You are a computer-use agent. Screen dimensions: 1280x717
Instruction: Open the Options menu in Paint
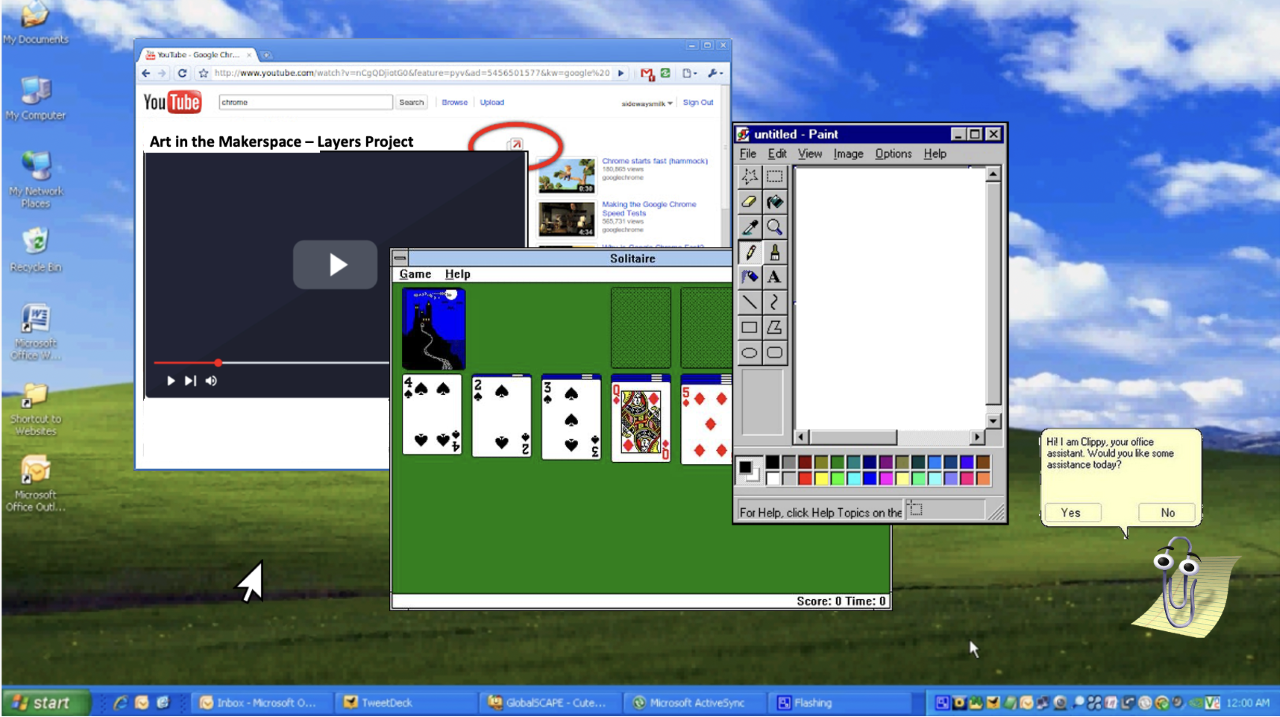click(893, 154)
